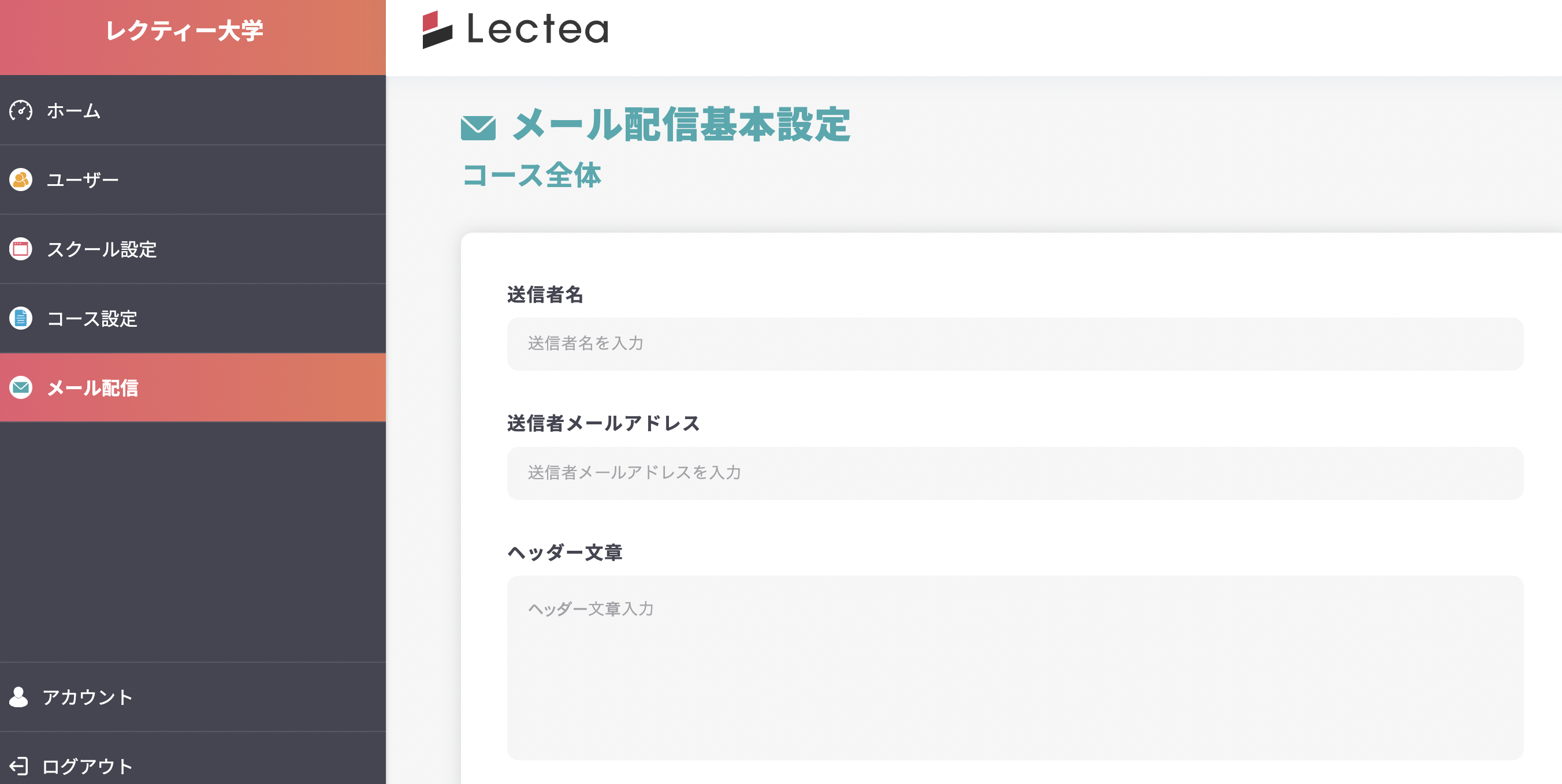This screenshot has height=784, width=1562.
Task: Select コース設定 in the sidebar
Action: (92, 318)
